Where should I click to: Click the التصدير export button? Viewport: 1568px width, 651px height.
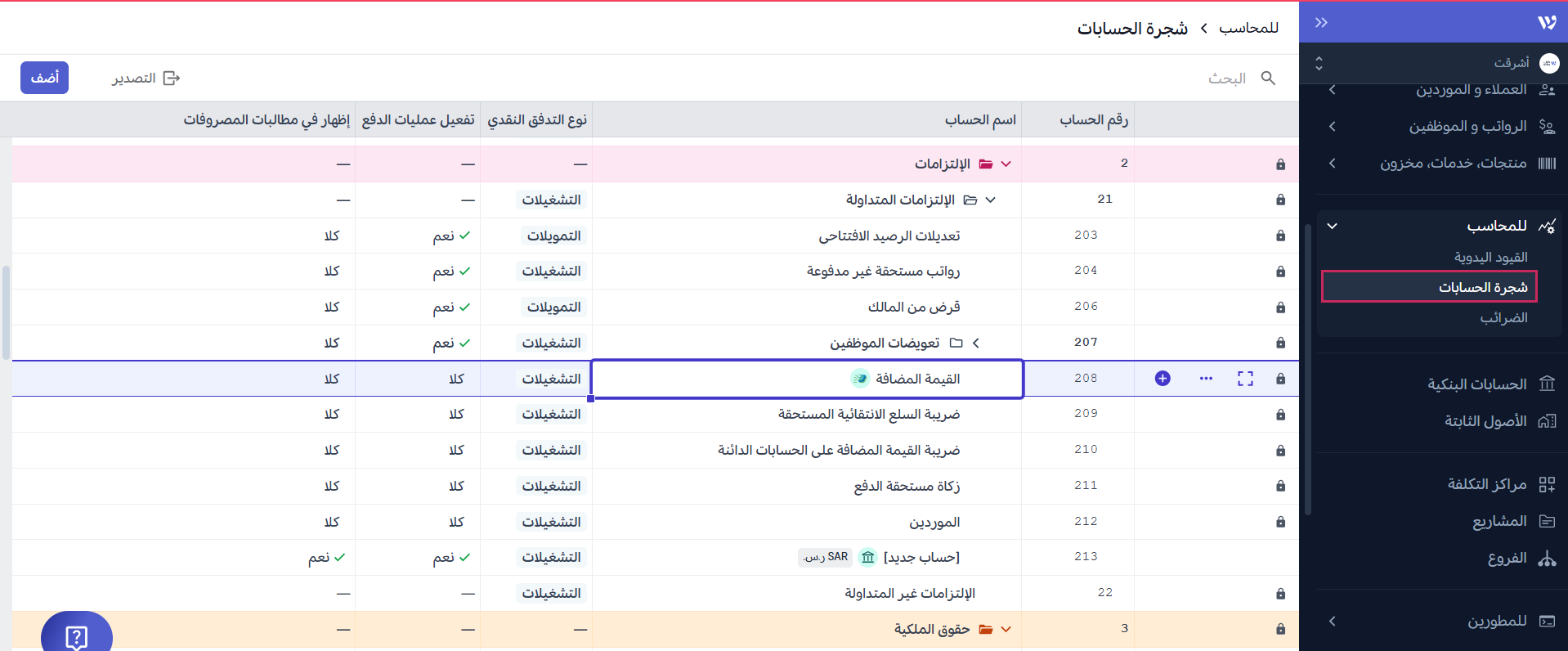146,78
